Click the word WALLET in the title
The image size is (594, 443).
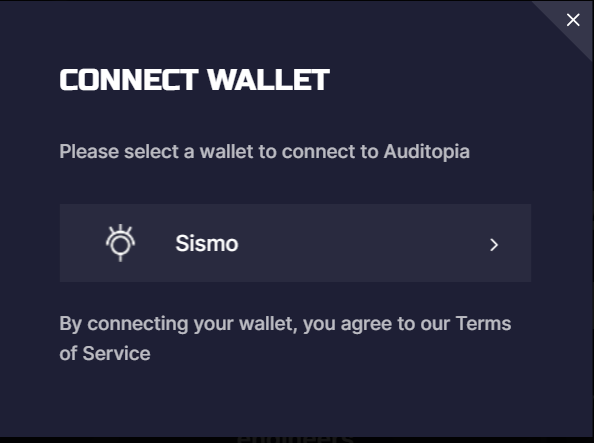[269, 80]
